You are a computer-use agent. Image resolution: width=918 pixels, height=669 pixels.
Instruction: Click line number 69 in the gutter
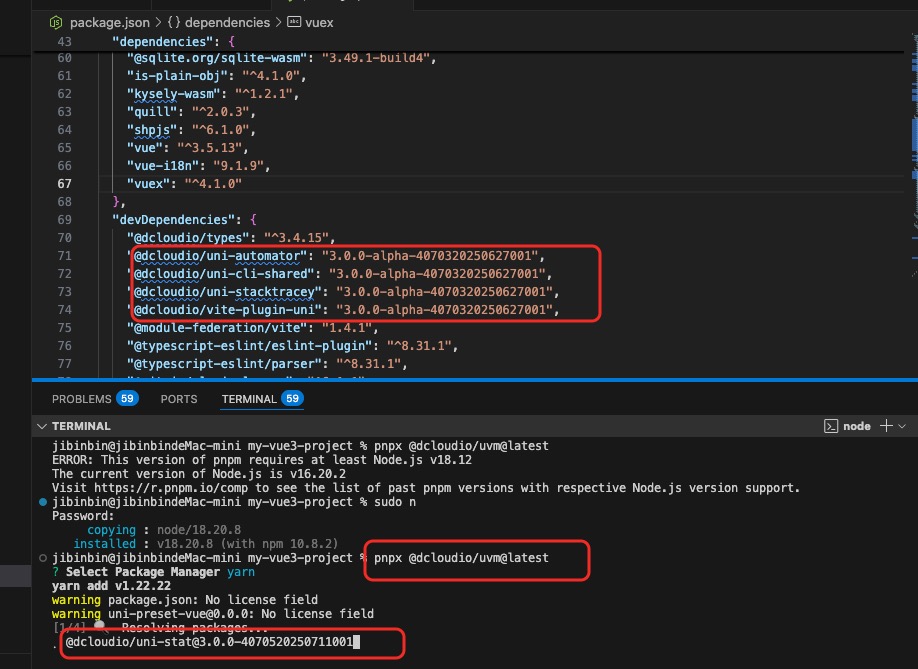[x=64, y=219]
